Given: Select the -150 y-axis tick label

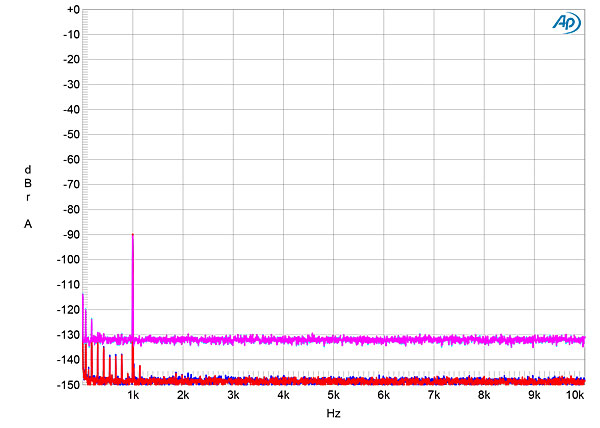Looking at the screenshot, I should (x=67, y=385).
